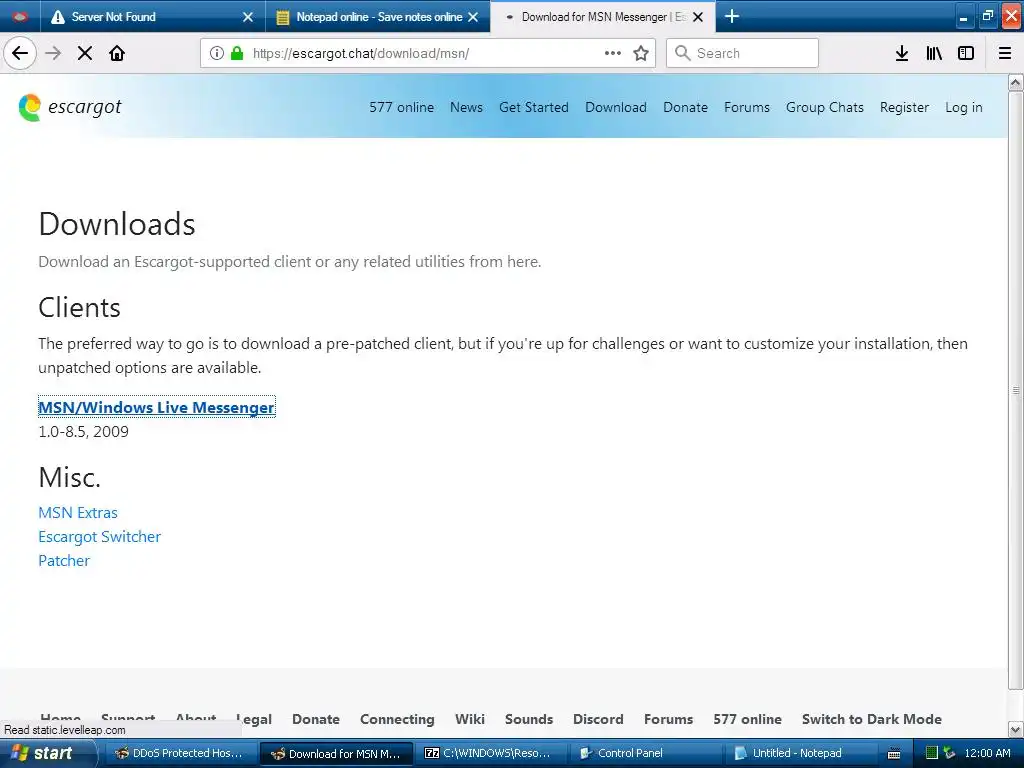
Task: Click the footer Connecting link
Action: [x=397, y=719]
